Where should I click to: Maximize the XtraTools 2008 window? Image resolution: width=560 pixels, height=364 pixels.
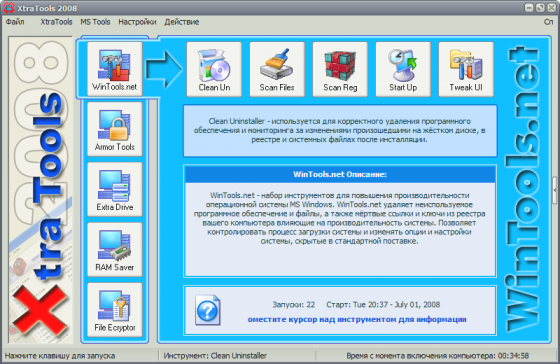(x=540, y=8)
